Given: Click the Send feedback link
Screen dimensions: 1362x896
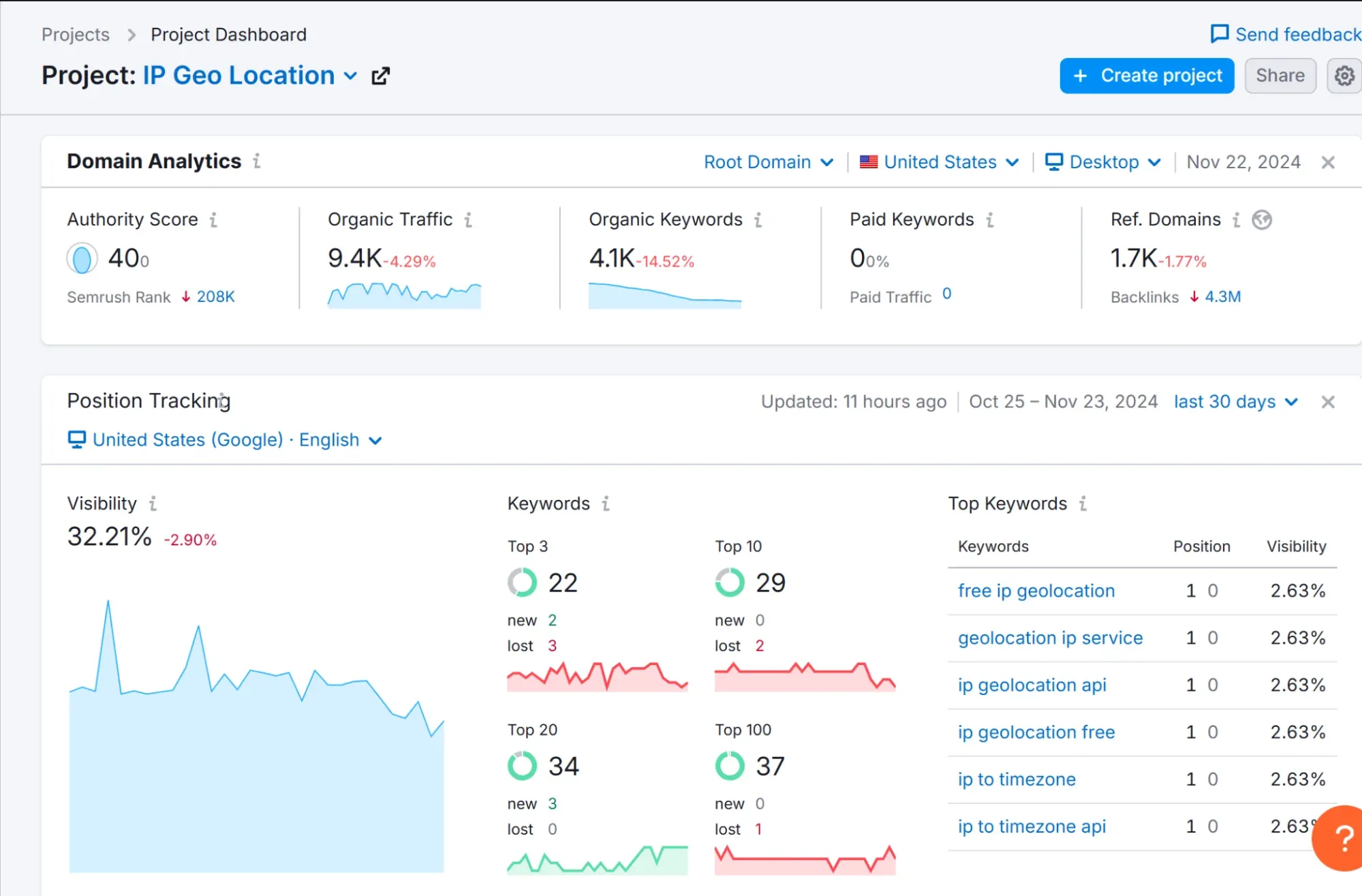Looking at the screenshot, I should [1286, 33].
